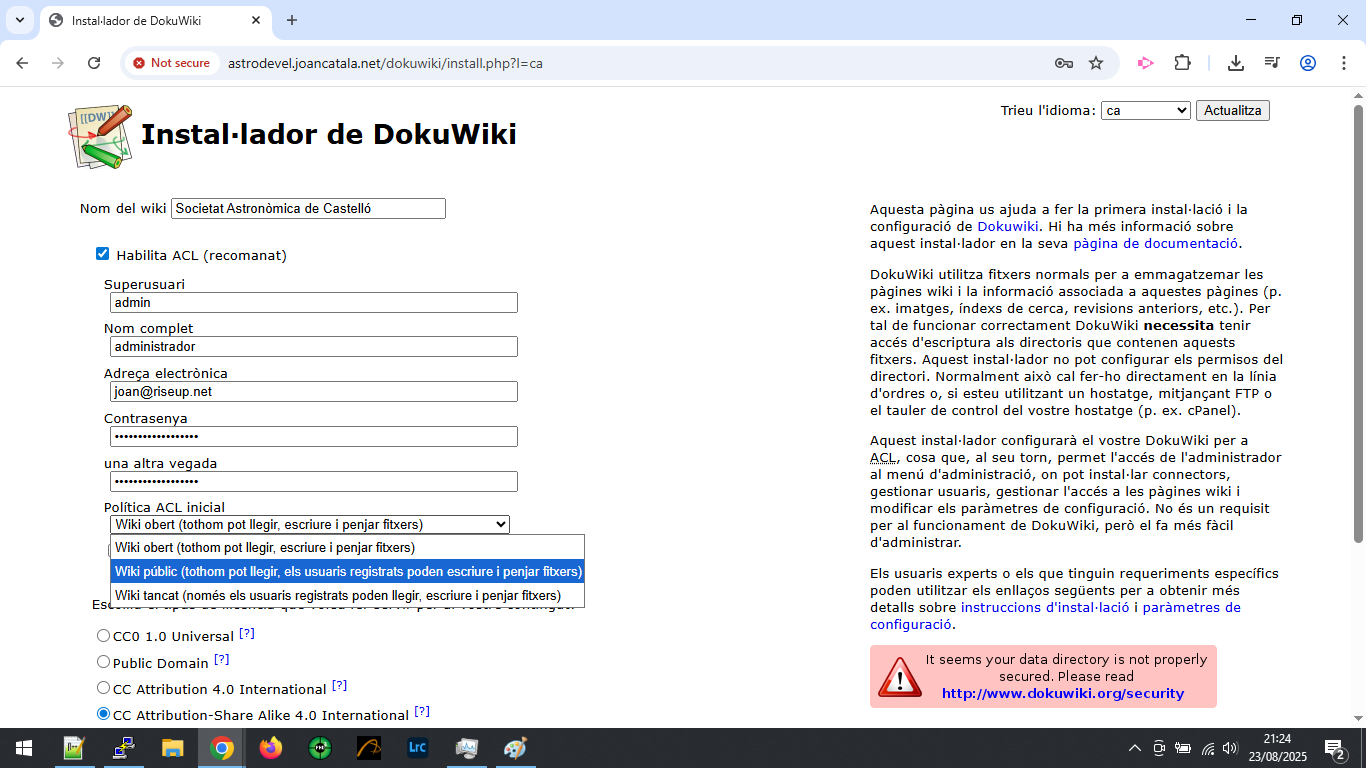
Task: Bookmark this page with the star icon
Action: [1096, 63]
